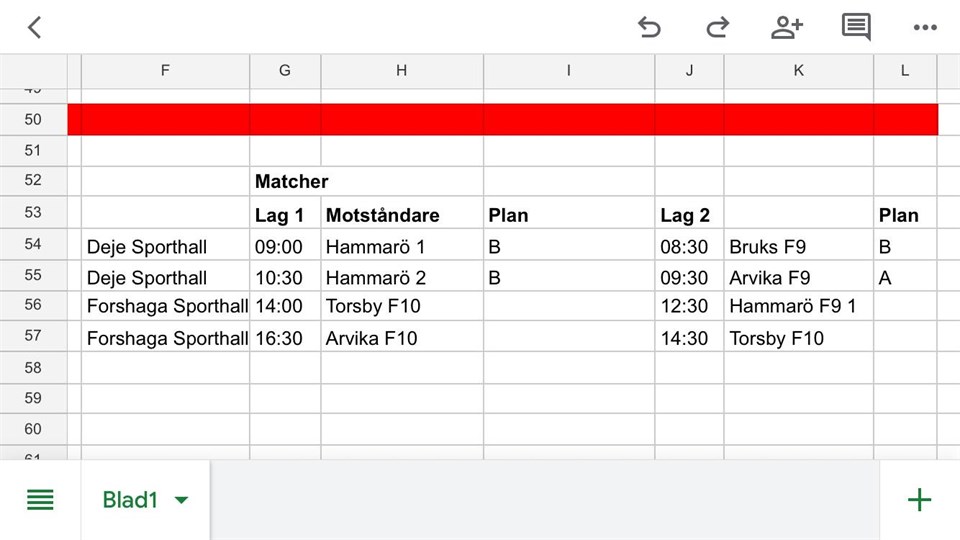
Task: Switch to the Blad1 sheet tab
Action: click(x=130, y=500)
